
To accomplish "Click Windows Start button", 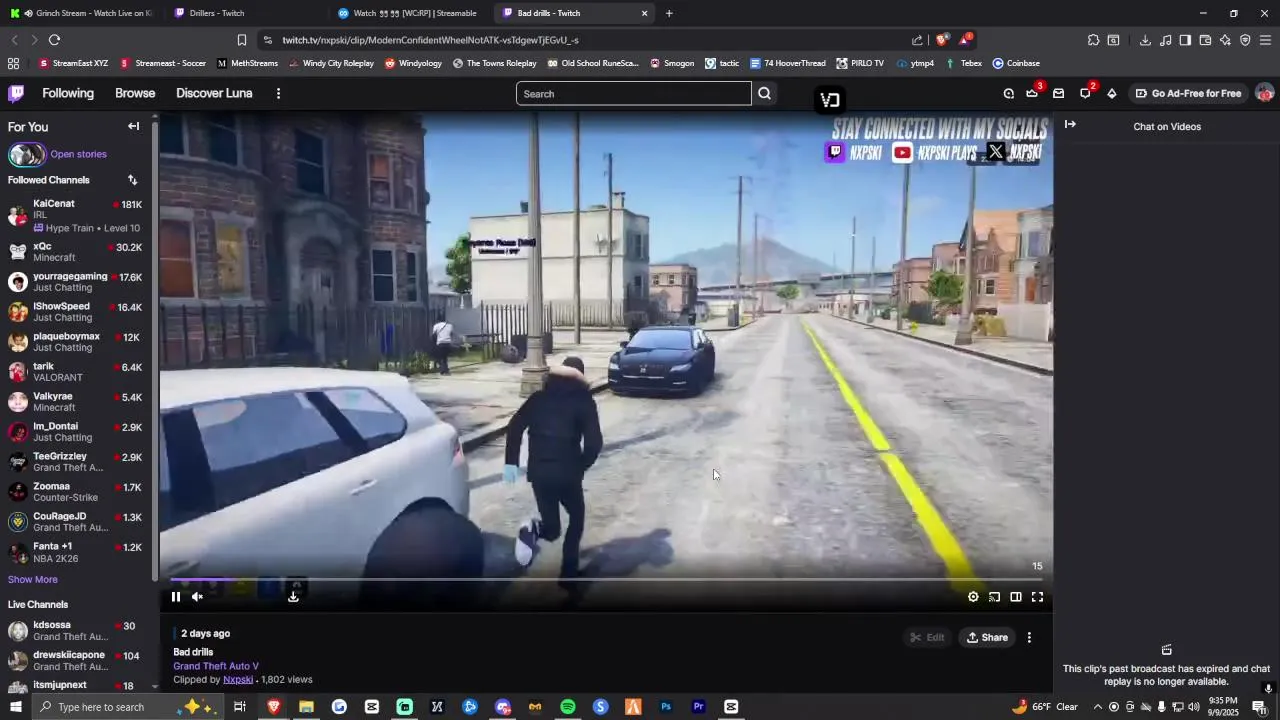I will pyautogui.click(x=15, y=707).
